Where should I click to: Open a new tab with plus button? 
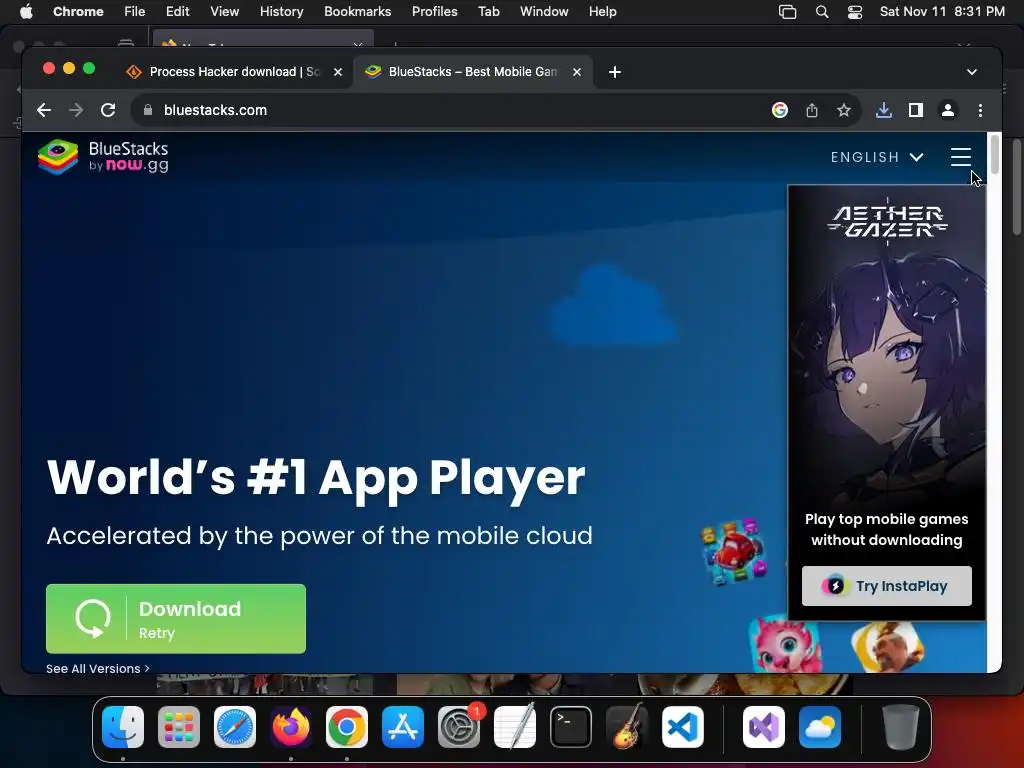615,72
